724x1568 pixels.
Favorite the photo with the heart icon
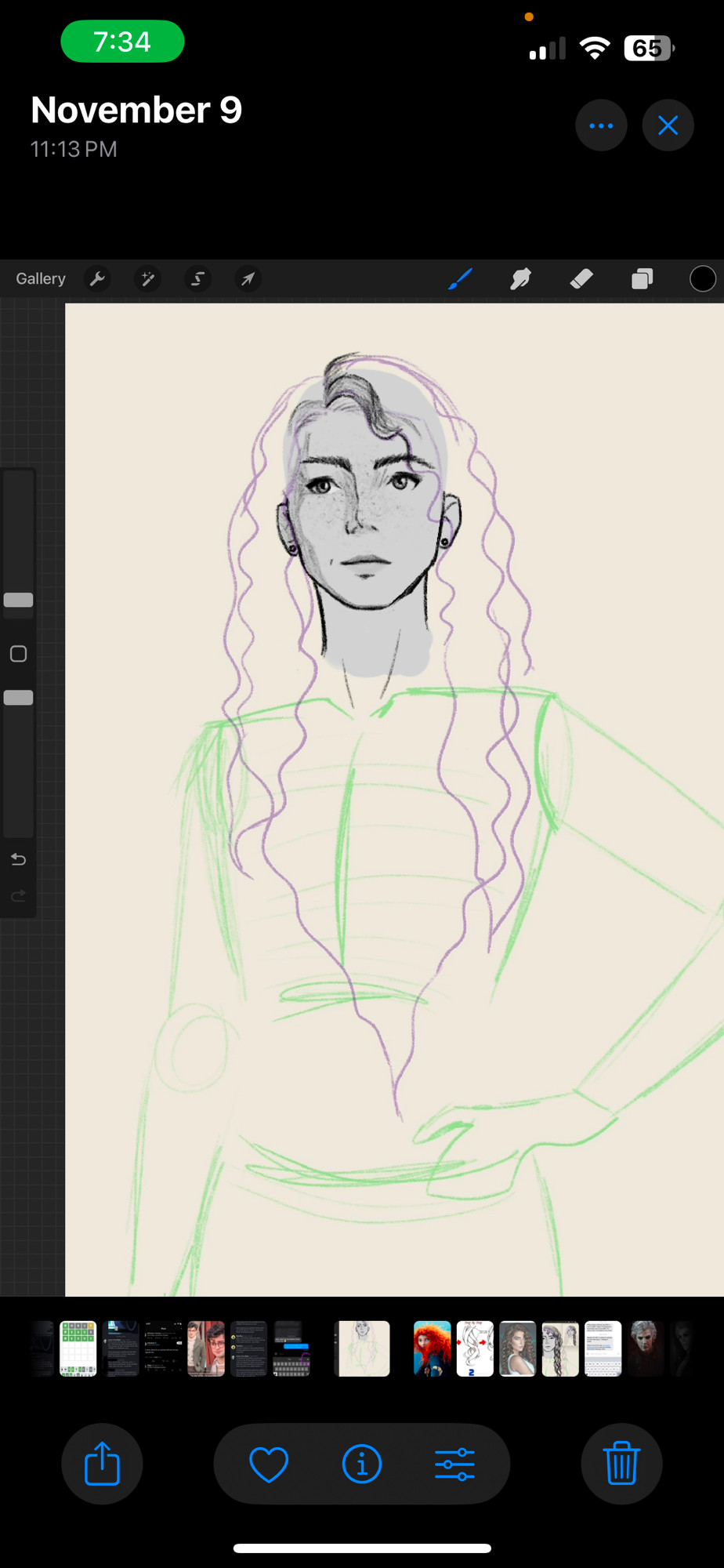pos(269,1464)
